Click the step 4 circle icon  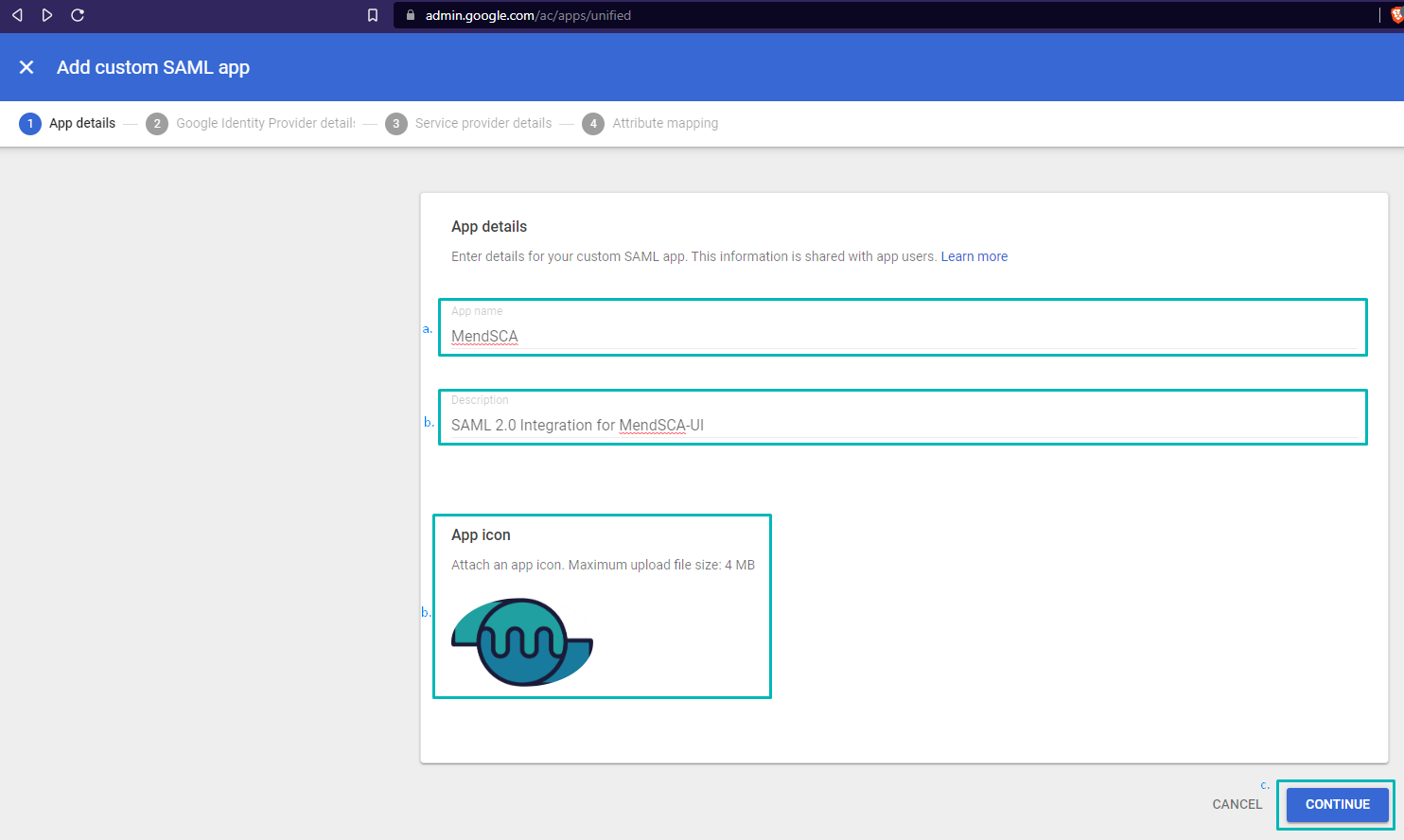(x=593, y=124)
